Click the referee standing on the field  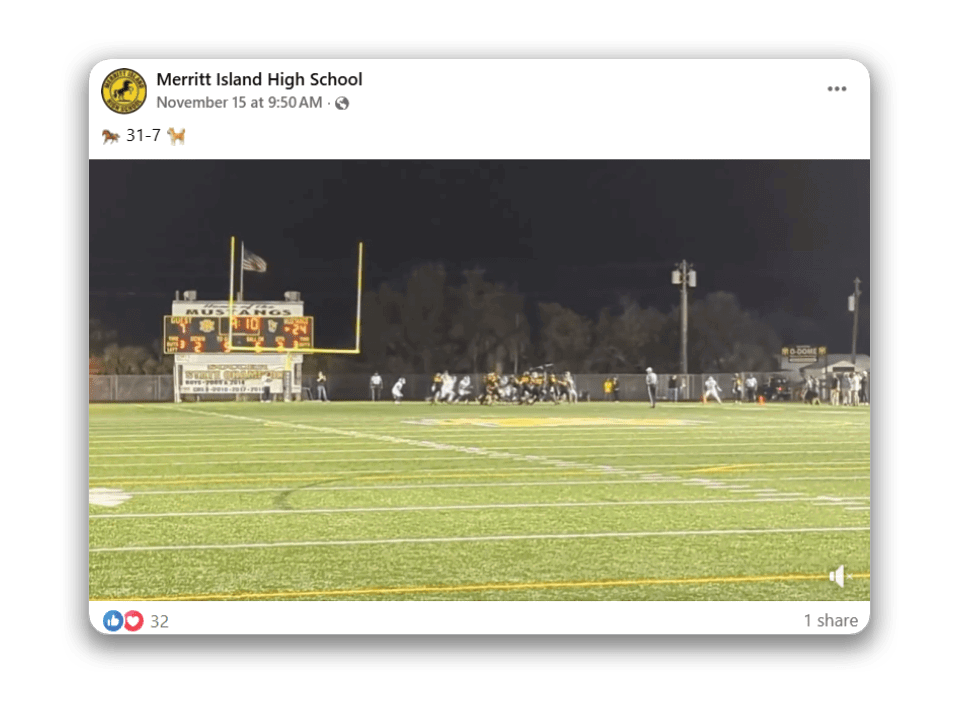click(x=651, y=387)
